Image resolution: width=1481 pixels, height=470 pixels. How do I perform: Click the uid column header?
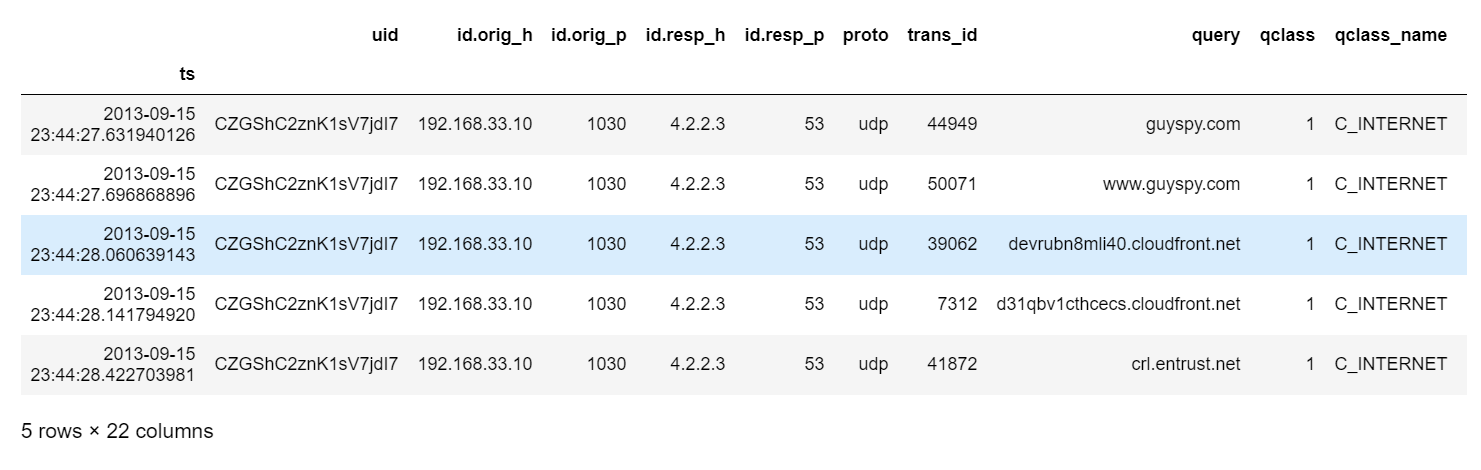pos(384,35)
